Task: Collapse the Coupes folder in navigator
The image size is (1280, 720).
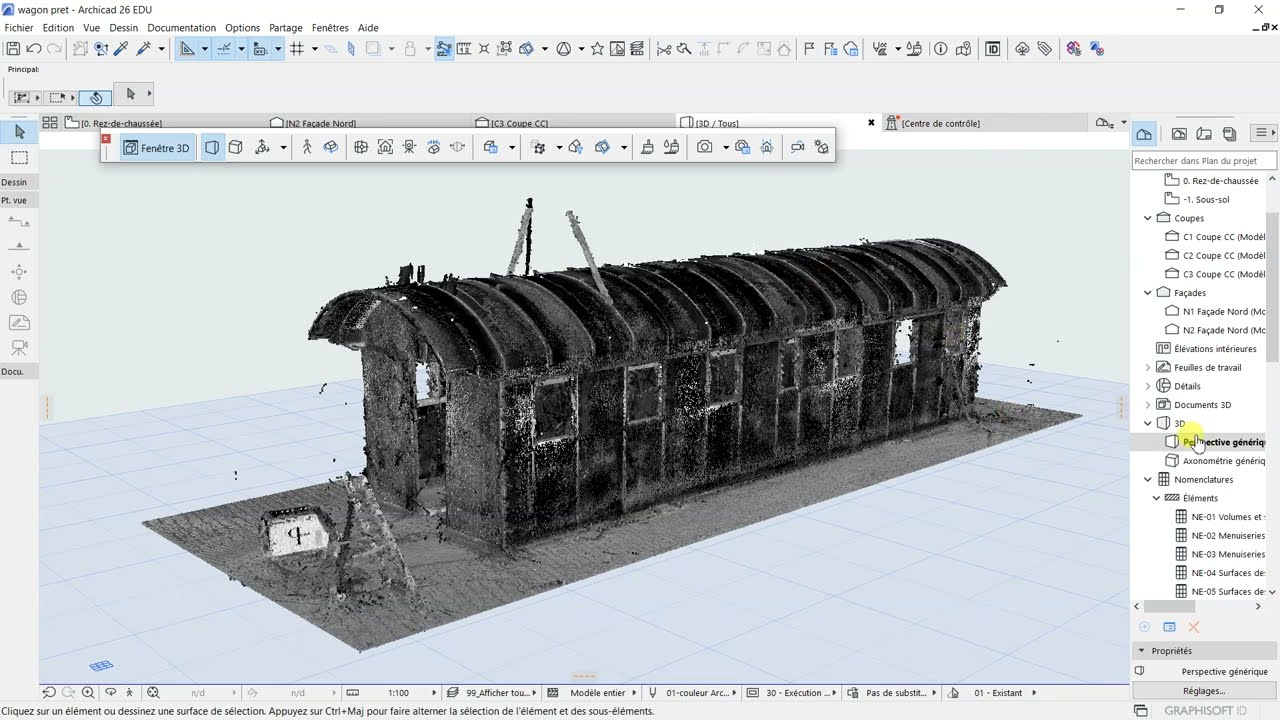Action: point(1148,218)
